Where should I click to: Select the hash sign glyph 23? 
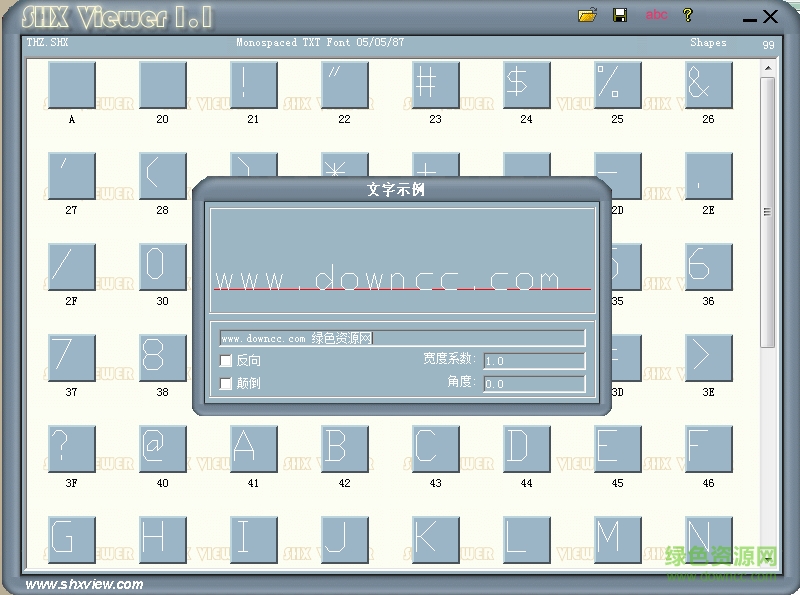coord(436,85)
